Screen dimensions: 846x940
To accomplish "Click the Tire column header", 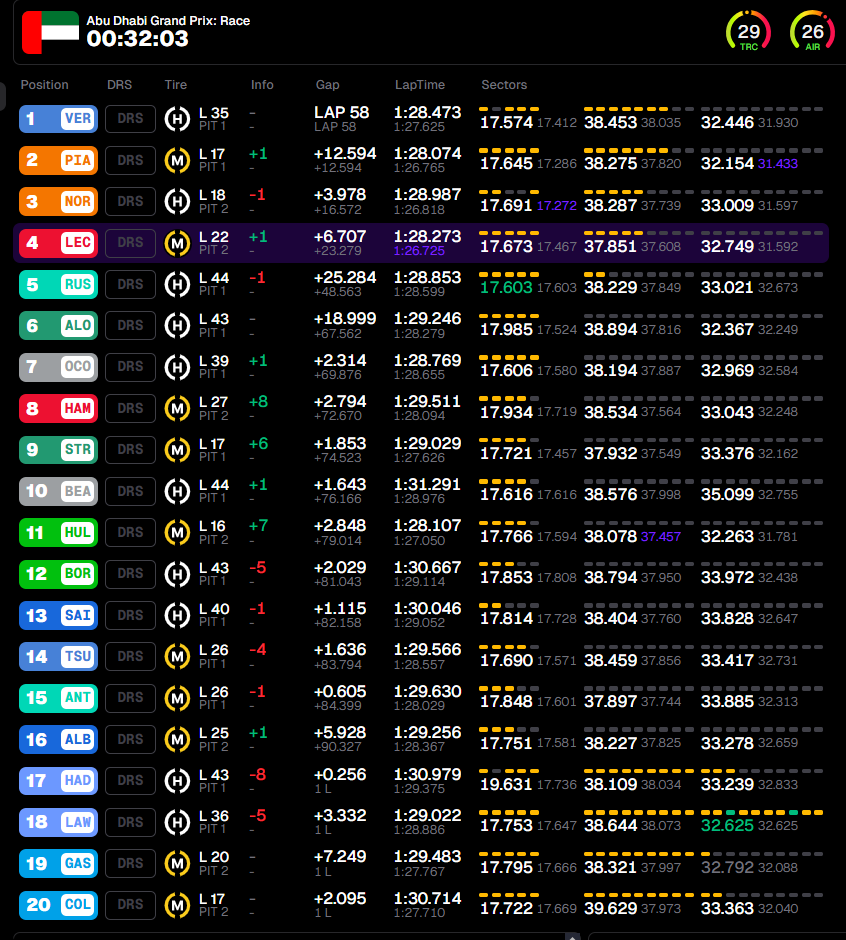I will 176,85.
